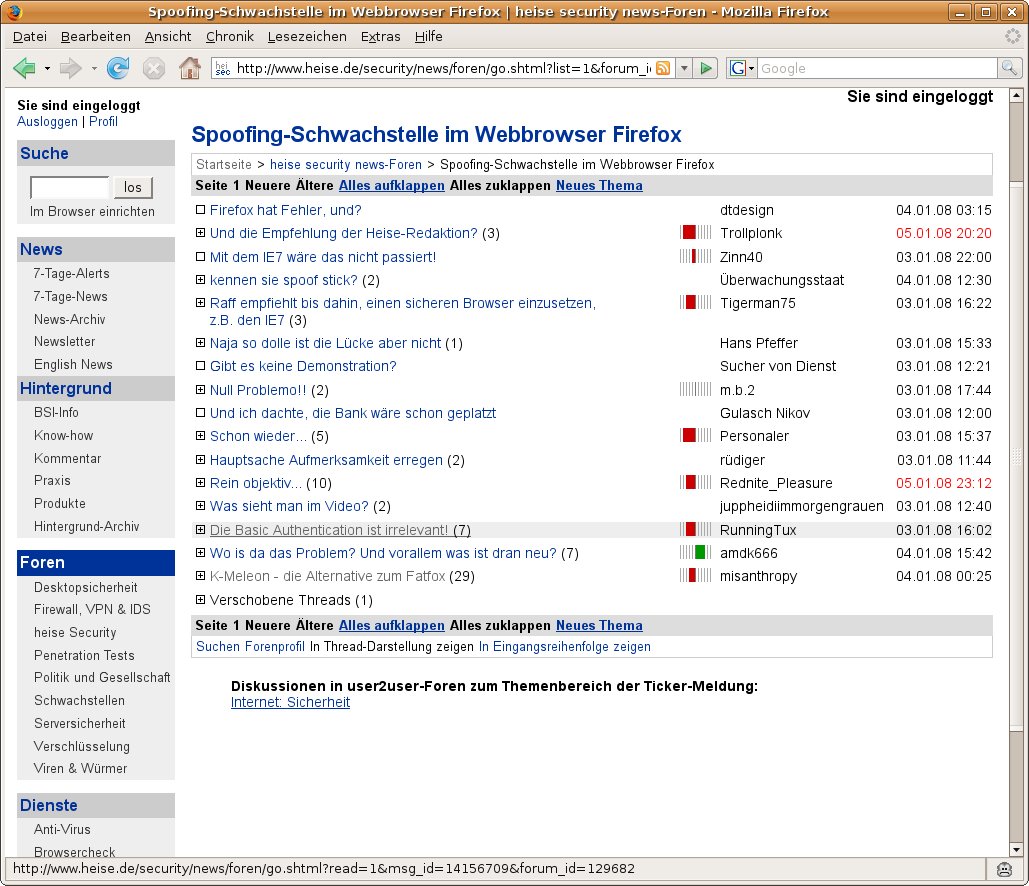1029x886 pixels.
Task: Click the rating bar for Zinn40's post
Action: pyautogui.click(x=696, y=256)
